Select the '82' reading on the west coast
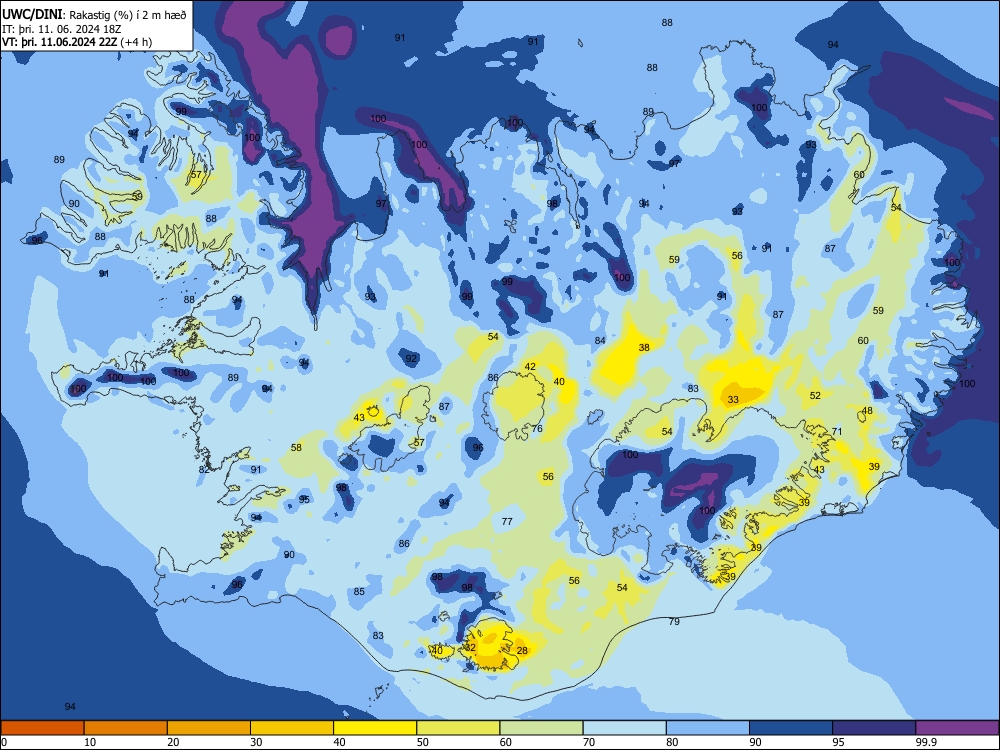Image resolution: width=1000 pixels, height=750 pixels. 204,470
